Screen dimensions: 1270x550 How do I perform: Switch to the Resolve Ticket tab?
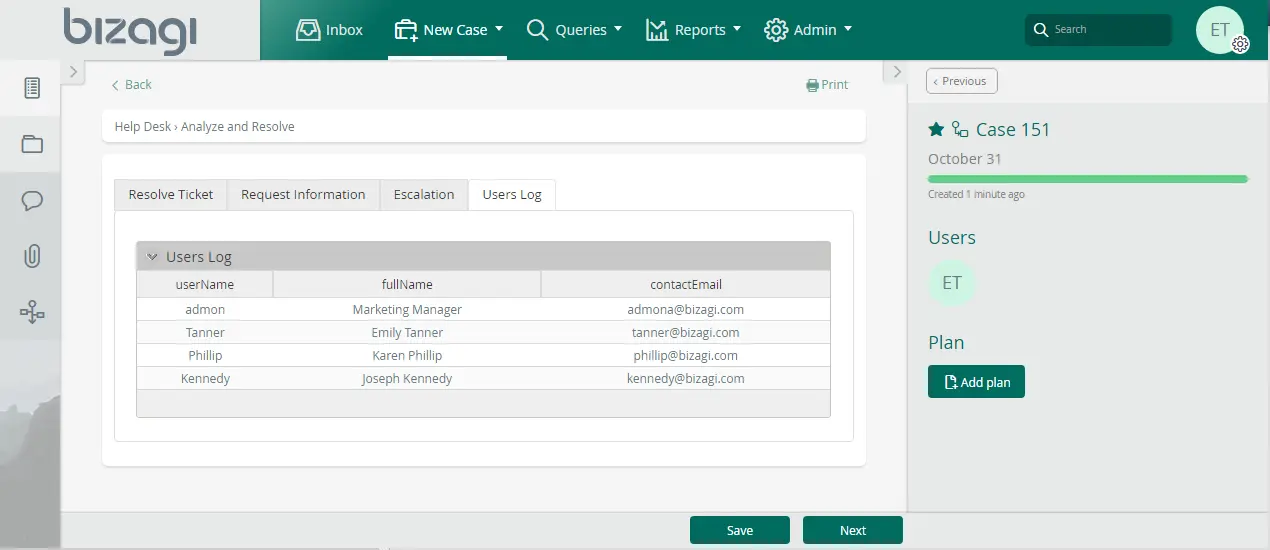pos(171,195)
